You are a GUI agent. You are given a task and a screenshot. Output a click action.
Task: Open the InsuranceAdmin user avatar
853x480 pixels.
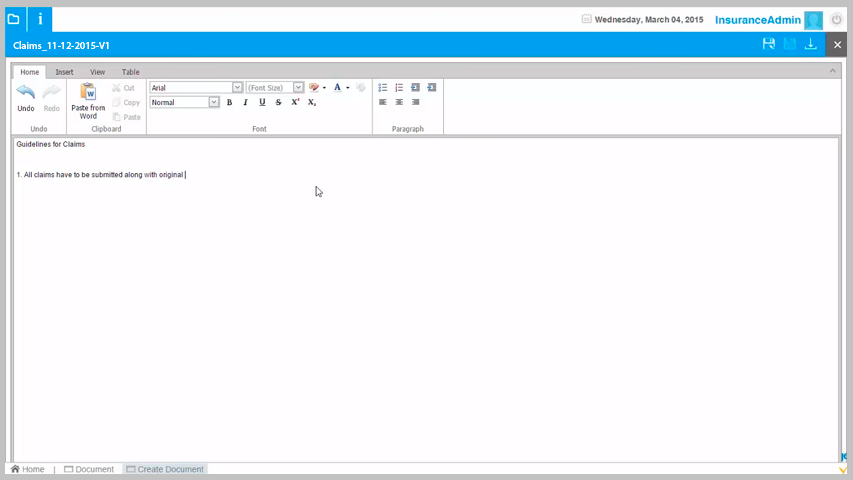[814, 20]
